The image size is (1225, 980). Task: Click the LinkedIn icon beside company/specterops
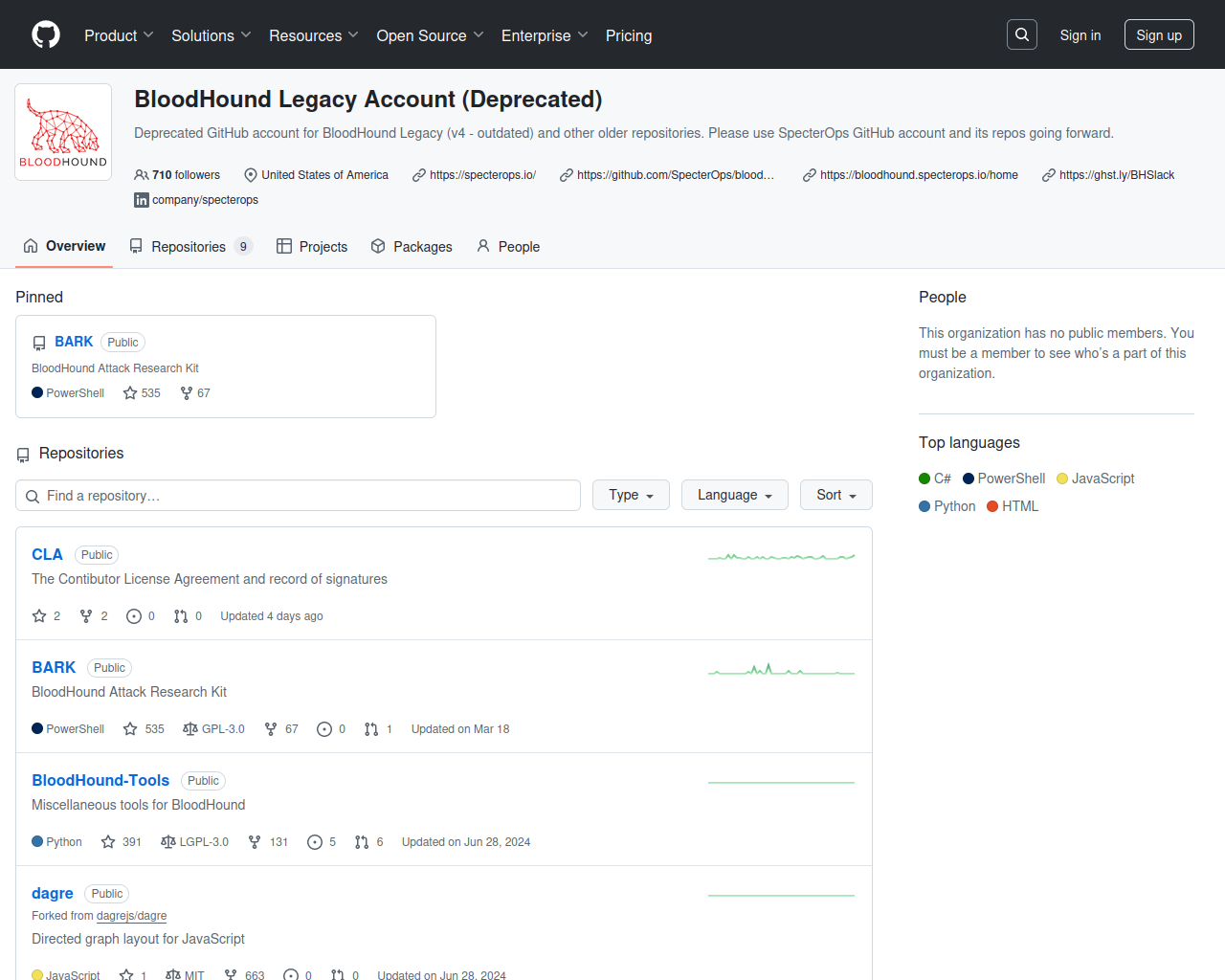[x=142, y=200]
